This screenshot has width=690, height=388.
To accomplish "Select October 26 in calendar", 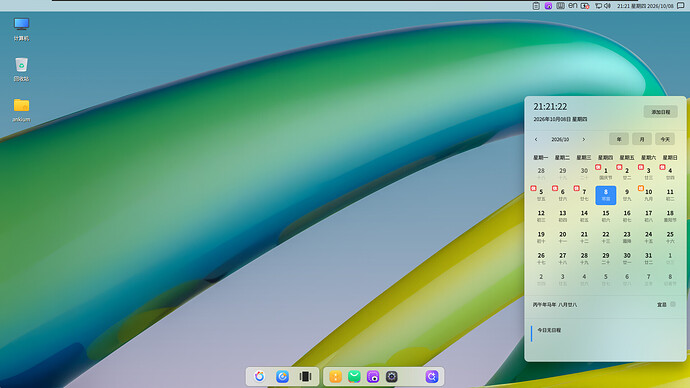I will coord(541,258).
